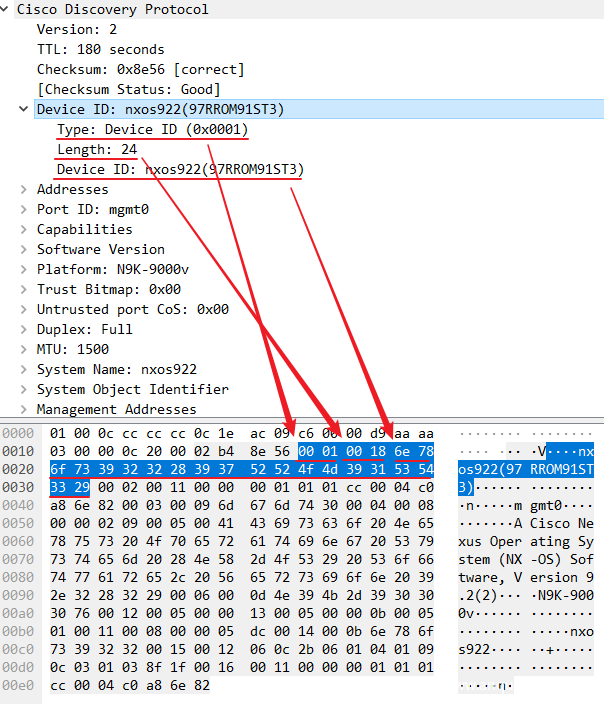The image size is (604, 704).
Task: Select the child Device ID: nxos922(97RROM91ST3) line
Action: pos(181,169)
